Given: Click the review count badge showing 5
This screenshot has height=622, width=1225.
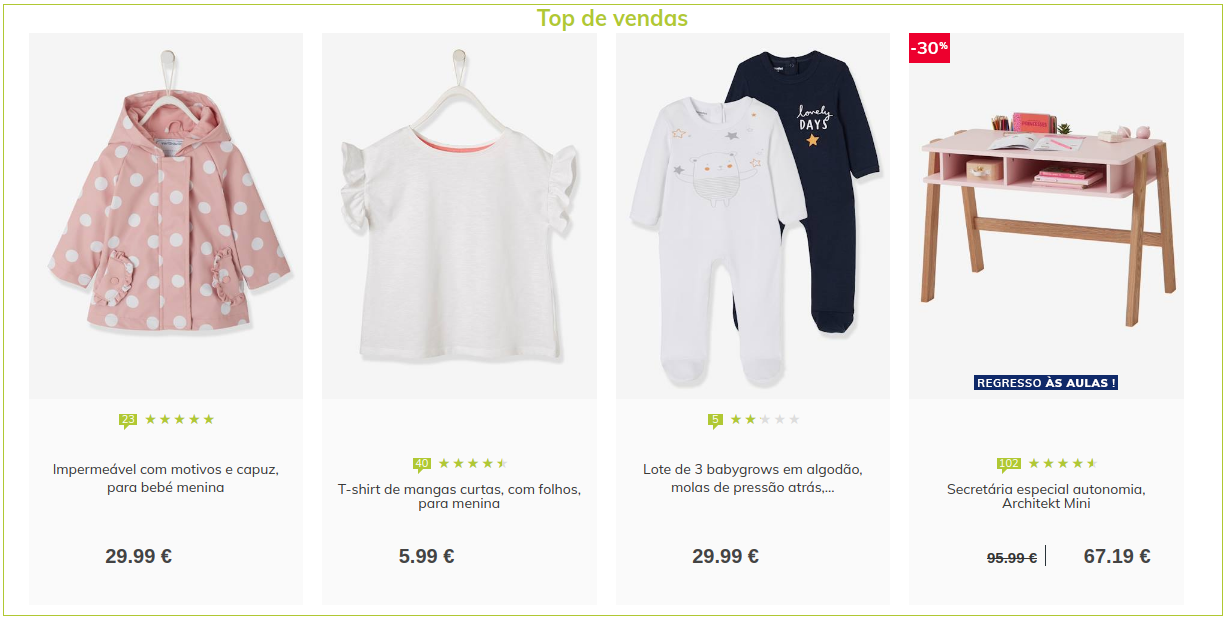Looking at the screenshot, I should pyautogui.click(x=715, y=420).
